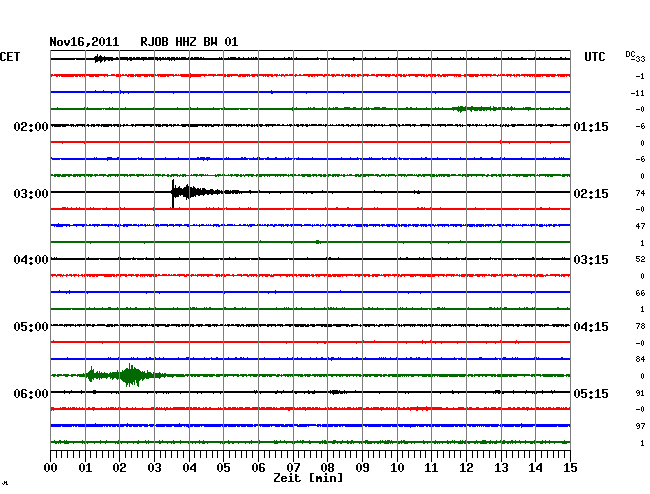Click the 03:15 UTC time label

(x=591, y=260)
